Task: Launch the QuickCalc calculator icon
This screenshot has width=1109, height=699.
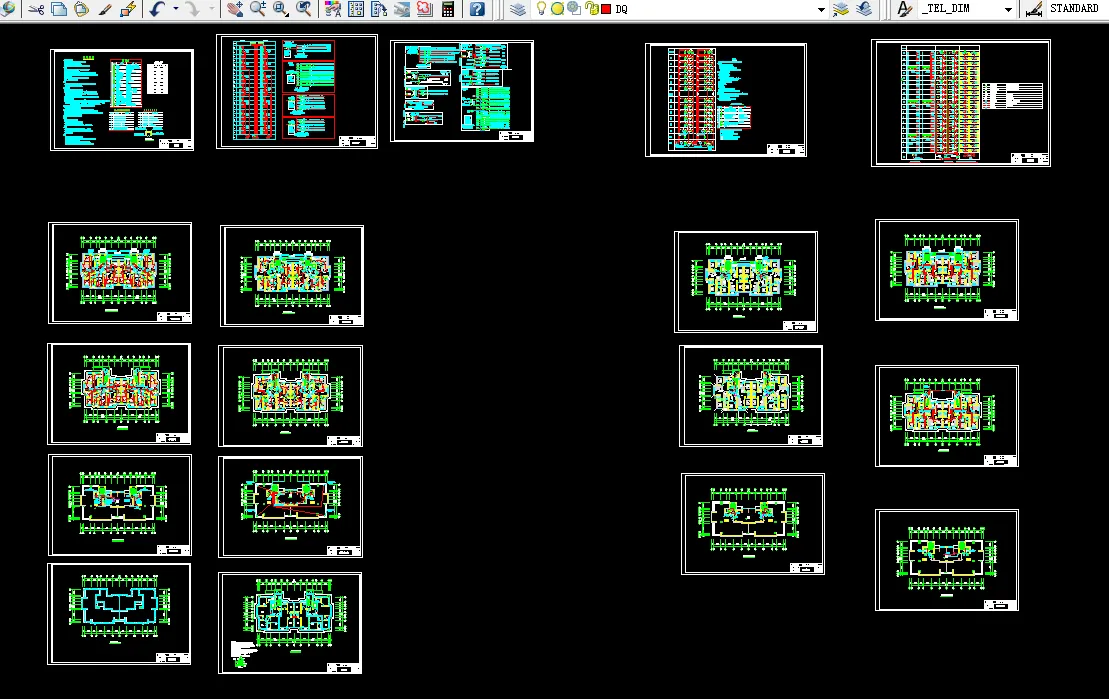Action: 448,9
